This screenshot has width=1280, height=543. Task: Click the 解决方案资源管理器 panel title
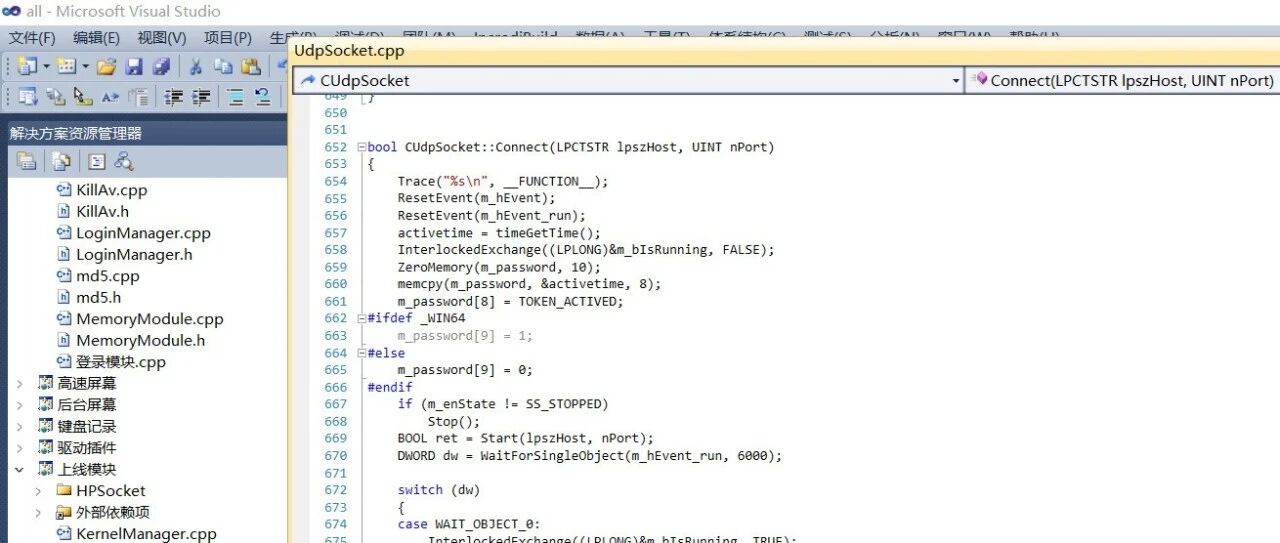[76, 133]
